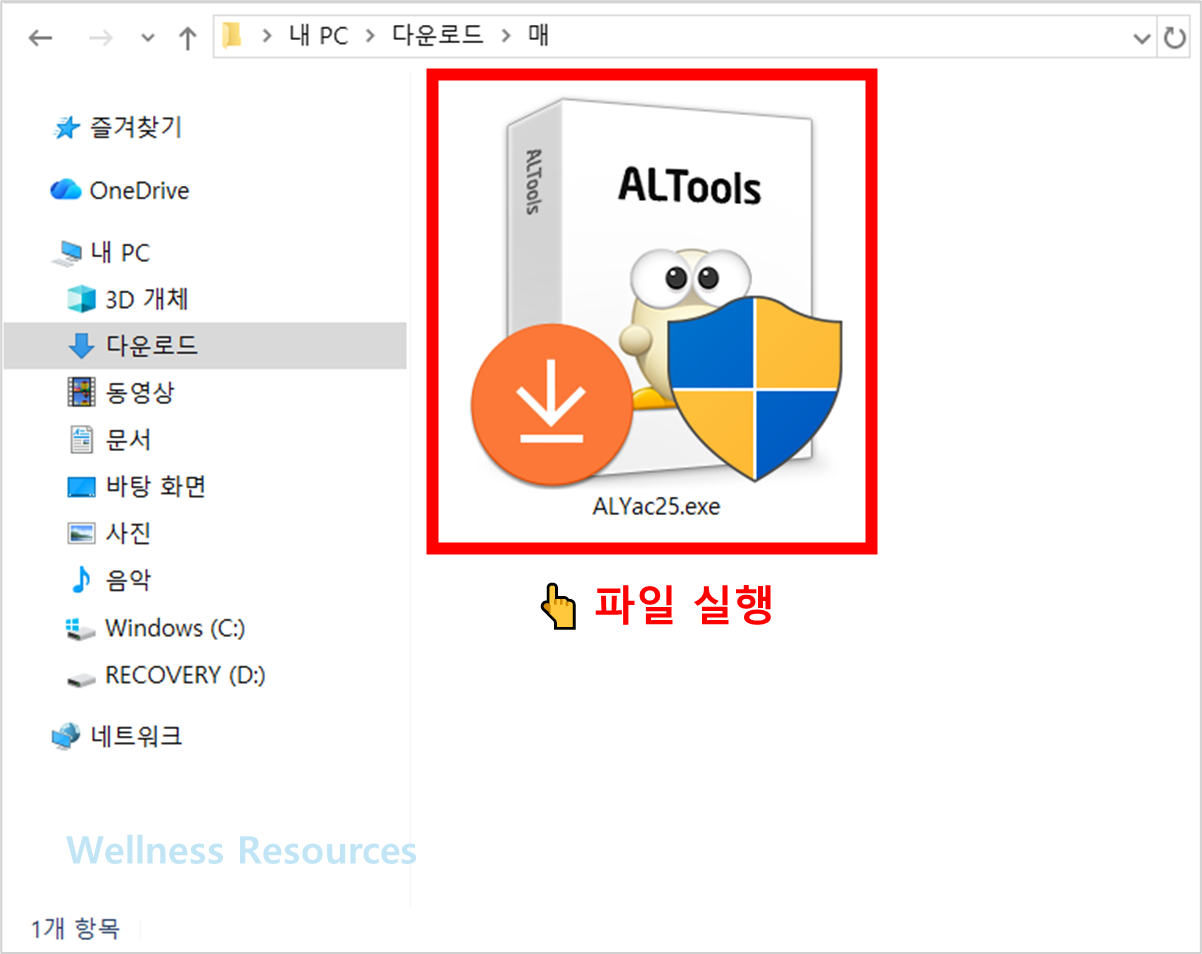Click the 사진 picture icon
This screenshot has height=954, width=1202.
[x=81, y=533]
